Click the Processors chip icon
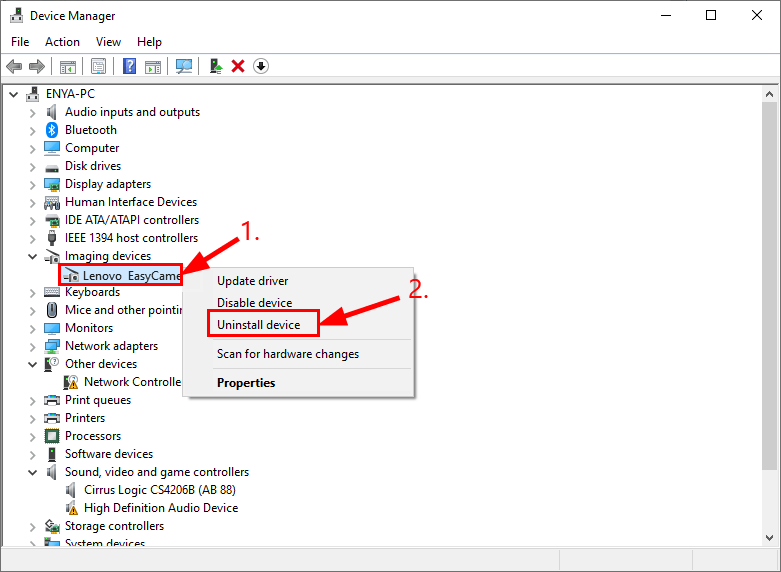Image resolution: width=781 pixels, height=572 pixels. tap(52, 436)
